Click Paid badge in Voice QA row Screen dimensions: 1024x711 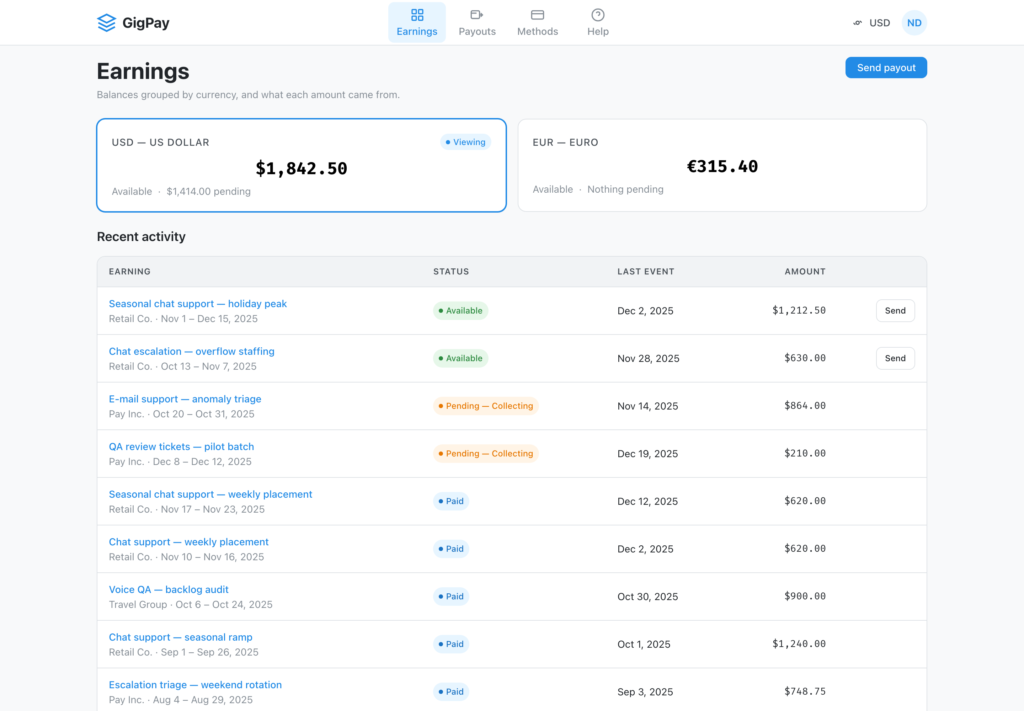451,597
